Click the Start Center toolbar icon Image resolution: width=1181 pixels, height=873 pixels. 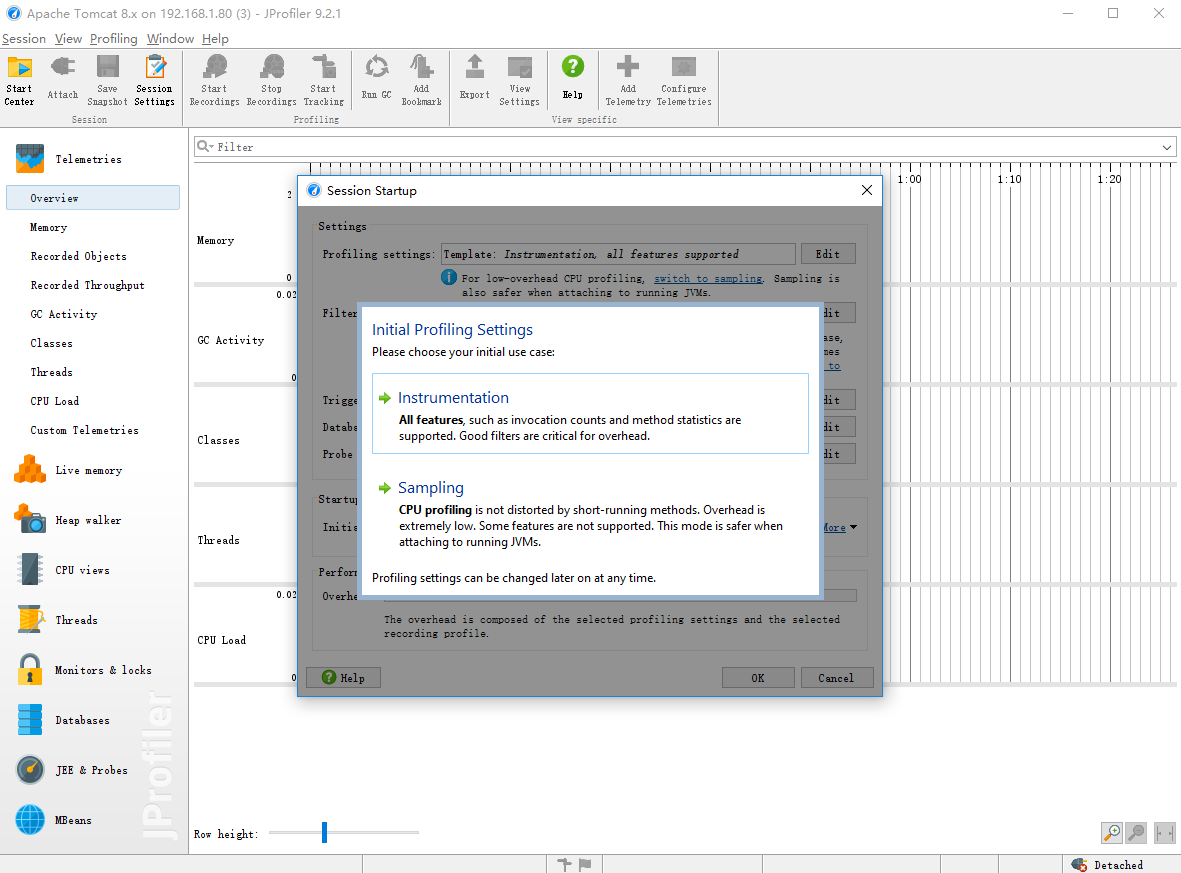(x=20, y=81)
